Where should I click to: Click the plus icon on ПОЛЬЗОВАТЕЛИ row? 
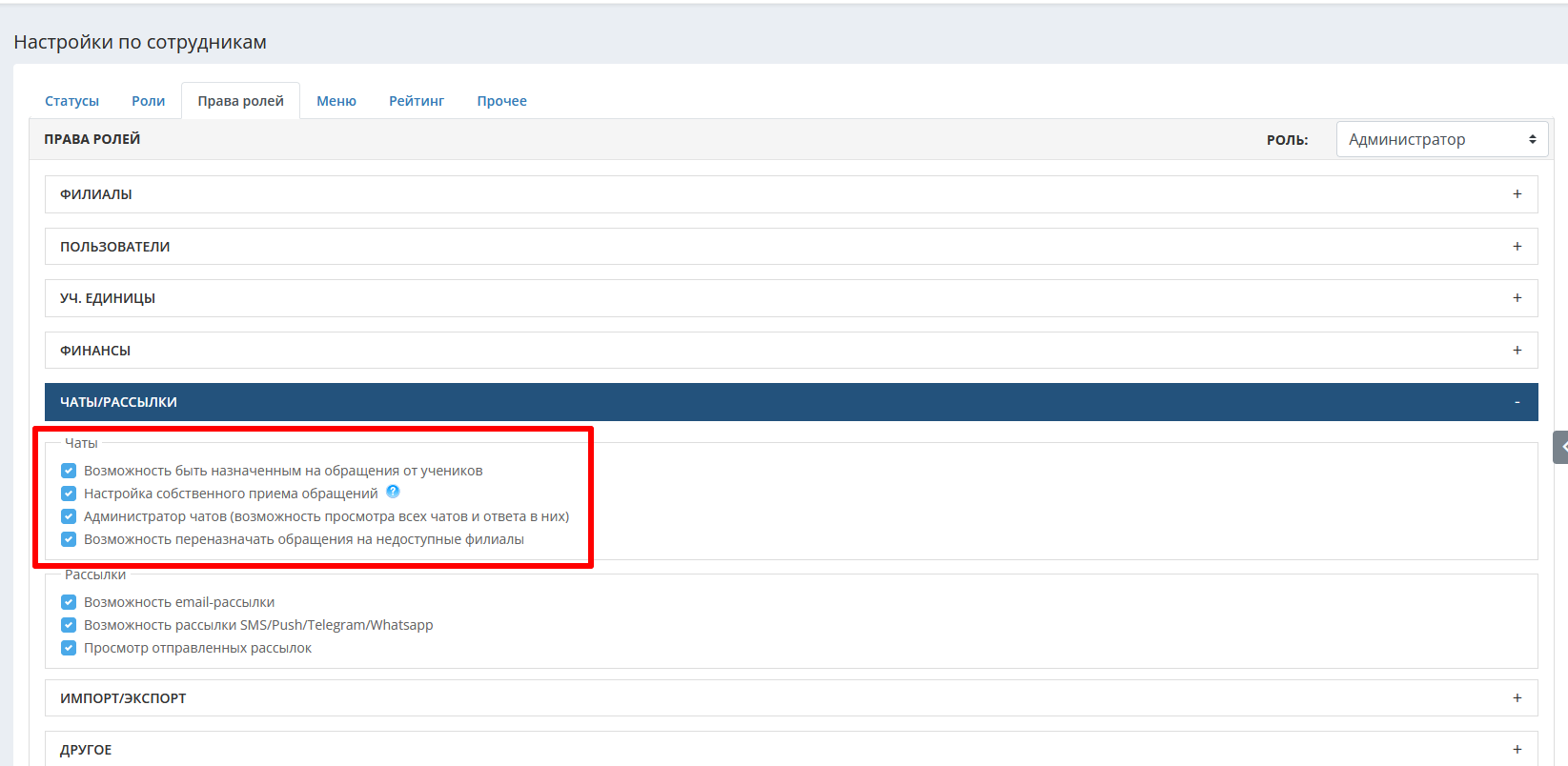coord(1517,247)
